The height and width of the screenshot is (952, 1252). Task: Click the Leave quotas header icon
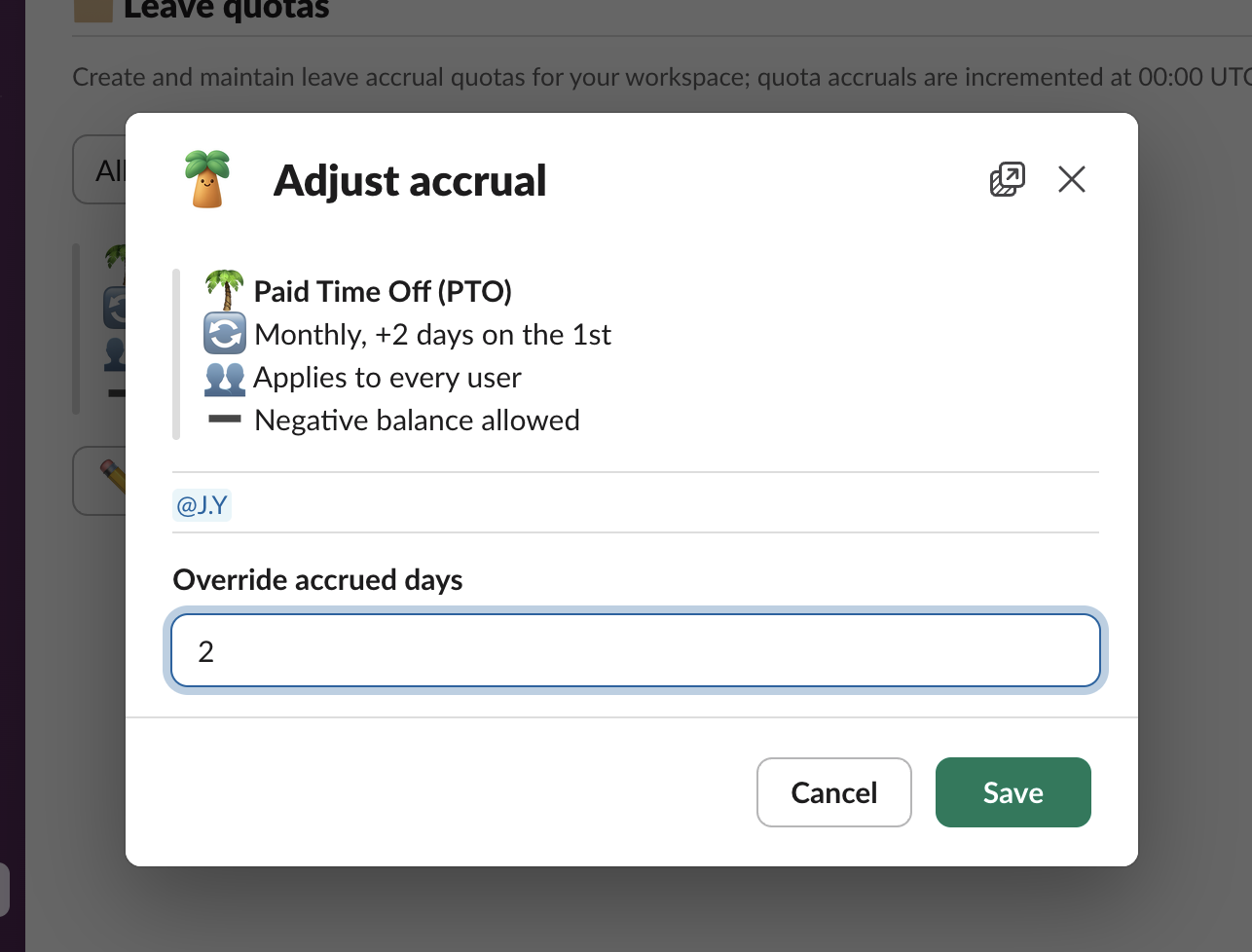pos(93,11)
